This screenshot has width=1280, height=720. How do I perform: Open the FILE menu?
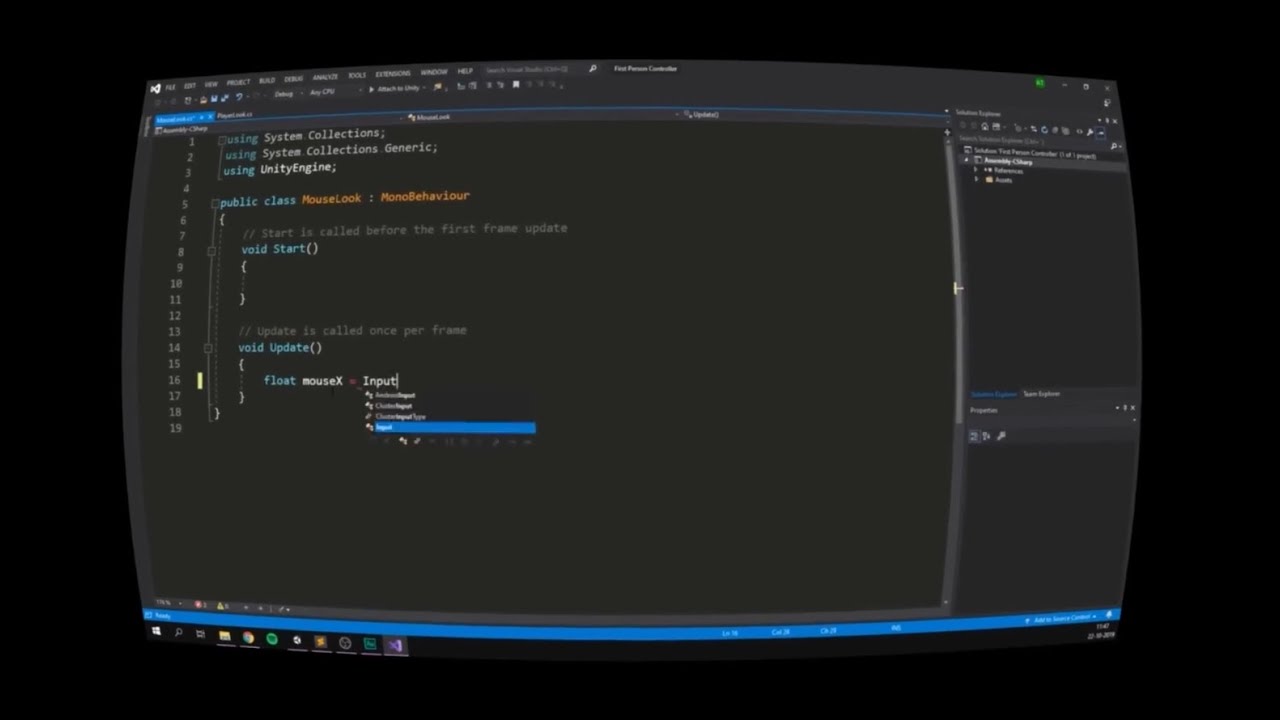tap(170, 87)
